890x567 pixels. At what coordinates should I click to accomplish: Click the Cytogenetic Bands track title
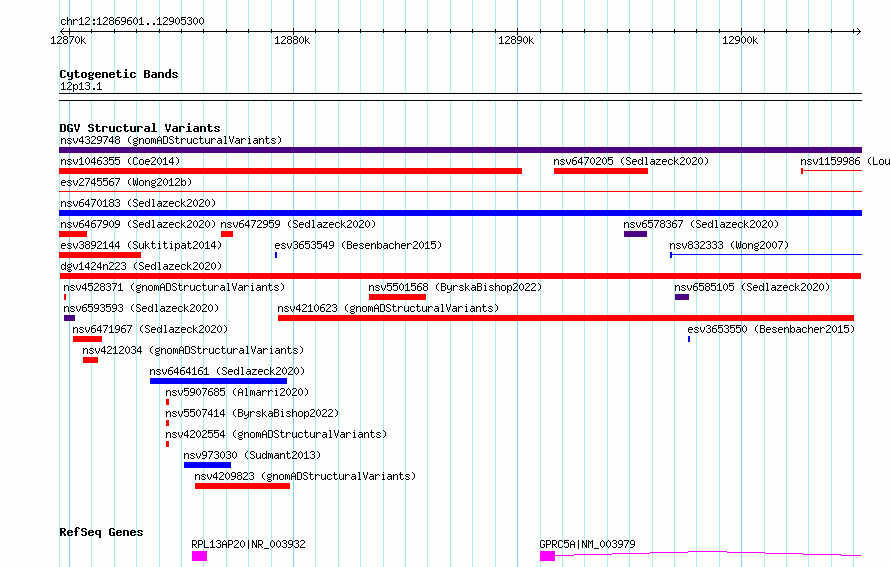tap(119, 74)
